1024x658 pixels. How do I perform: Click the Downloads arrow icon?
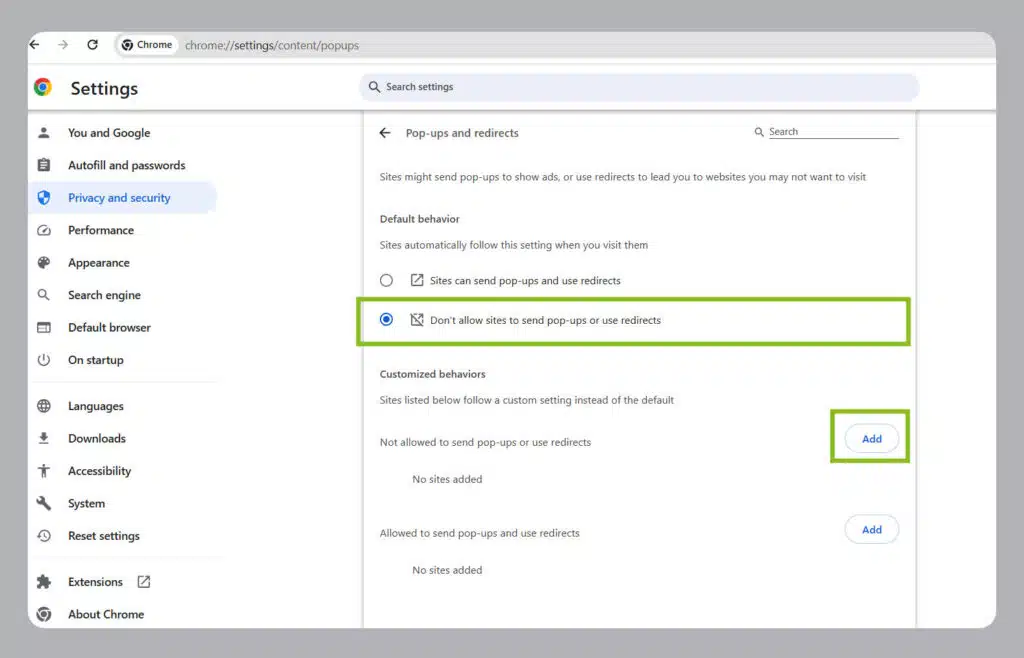coord(44,438)
